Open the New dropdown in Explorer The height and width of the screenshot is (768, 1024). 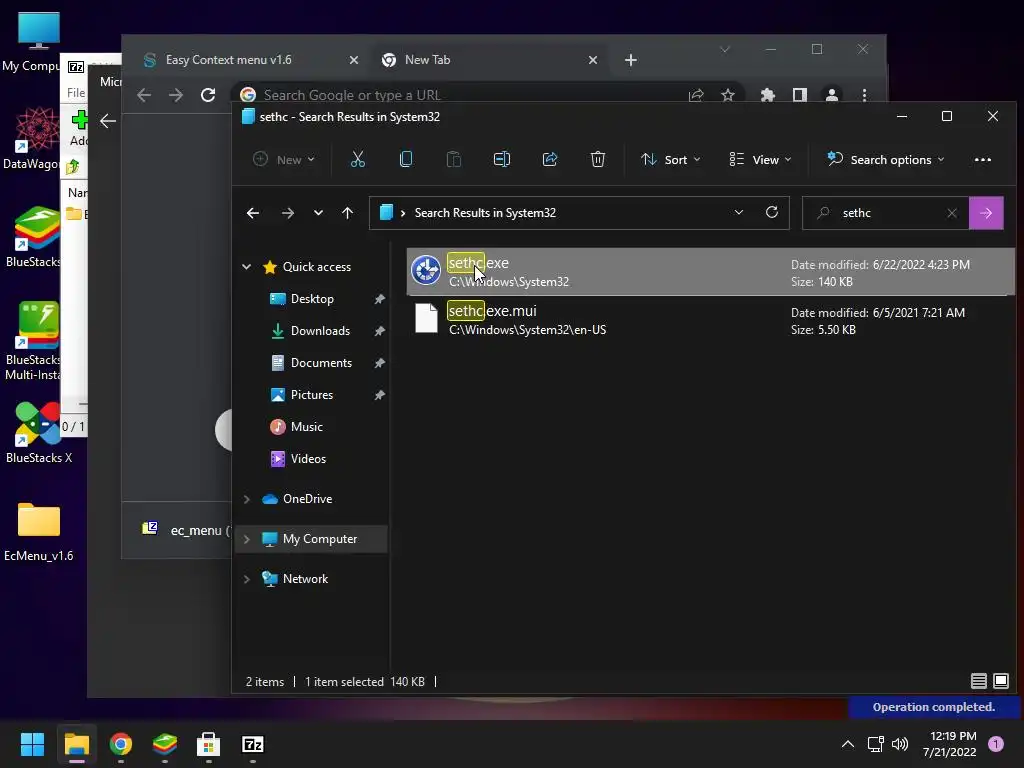[x=284, y=159]
